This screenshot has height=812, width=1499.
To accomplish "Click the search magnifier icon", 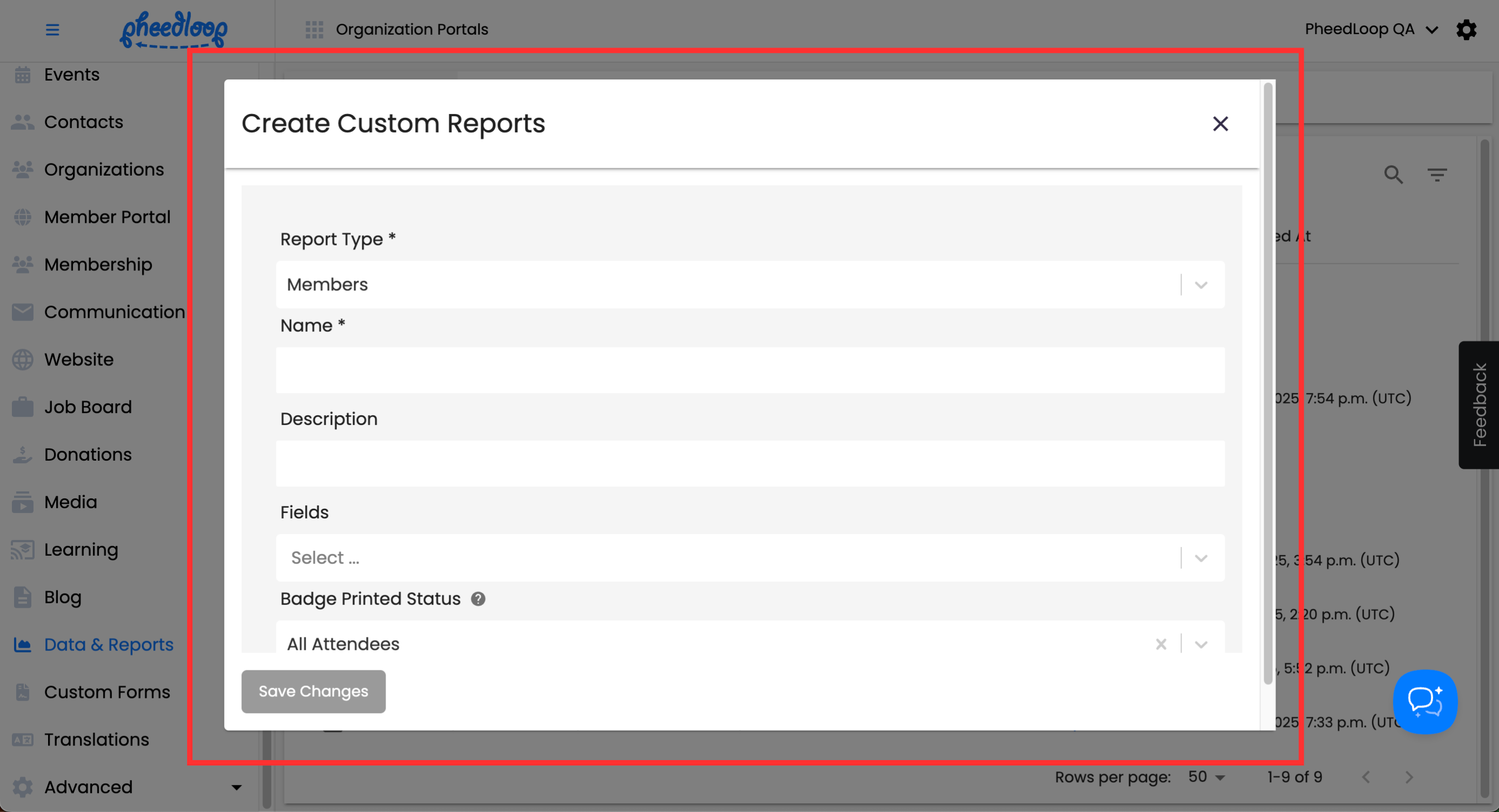I will pos(1393,175).
